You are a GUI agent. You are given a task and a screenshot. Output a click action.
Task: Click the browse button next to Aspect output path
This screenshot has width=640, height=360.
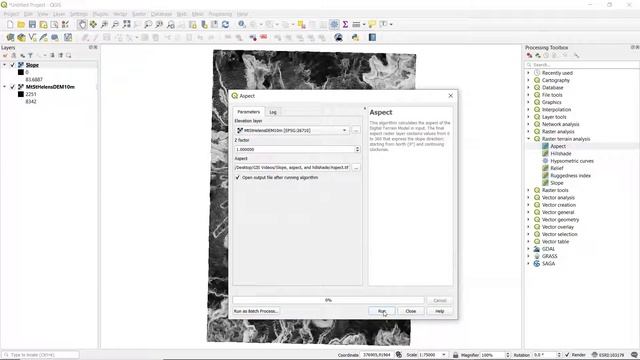pos(356,168)
